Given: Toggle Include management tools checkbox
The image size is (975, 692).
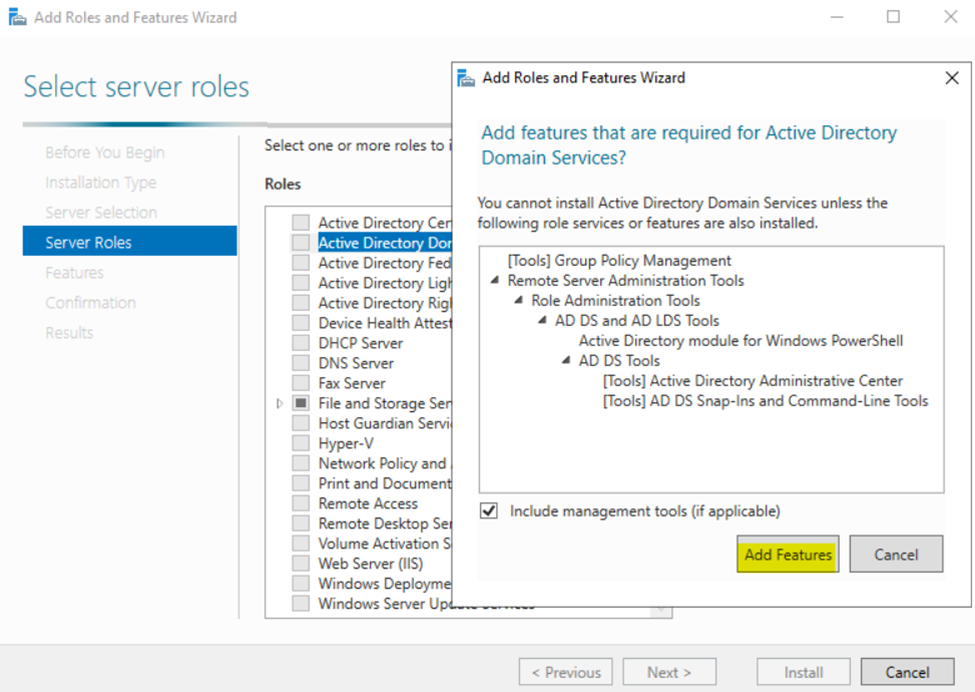Looking at the screenshot, I should pyautogui.click(x=489, y=511).
